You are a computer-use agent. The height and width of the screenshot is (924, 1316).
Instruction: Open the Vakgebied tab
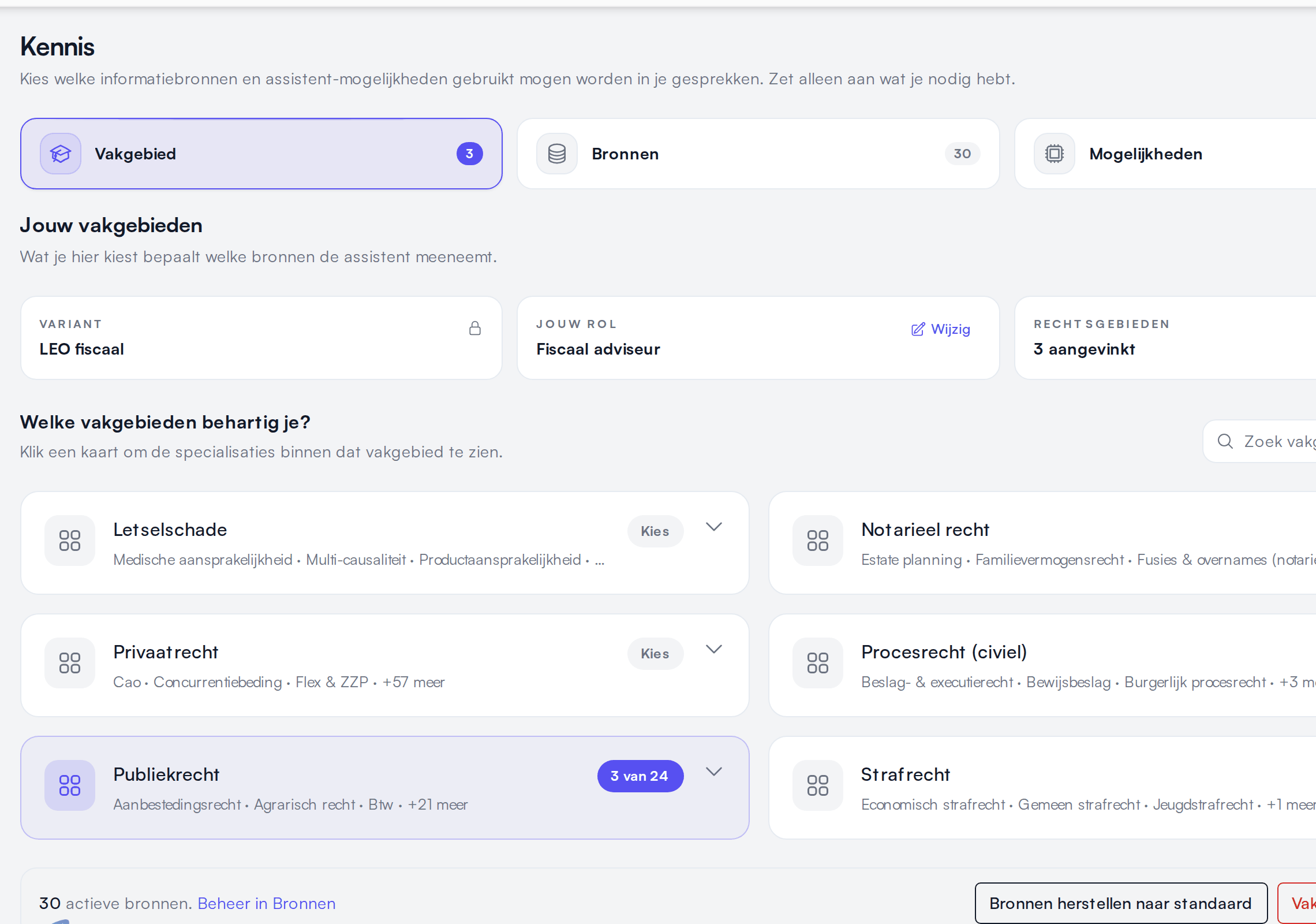pos(261,154)
